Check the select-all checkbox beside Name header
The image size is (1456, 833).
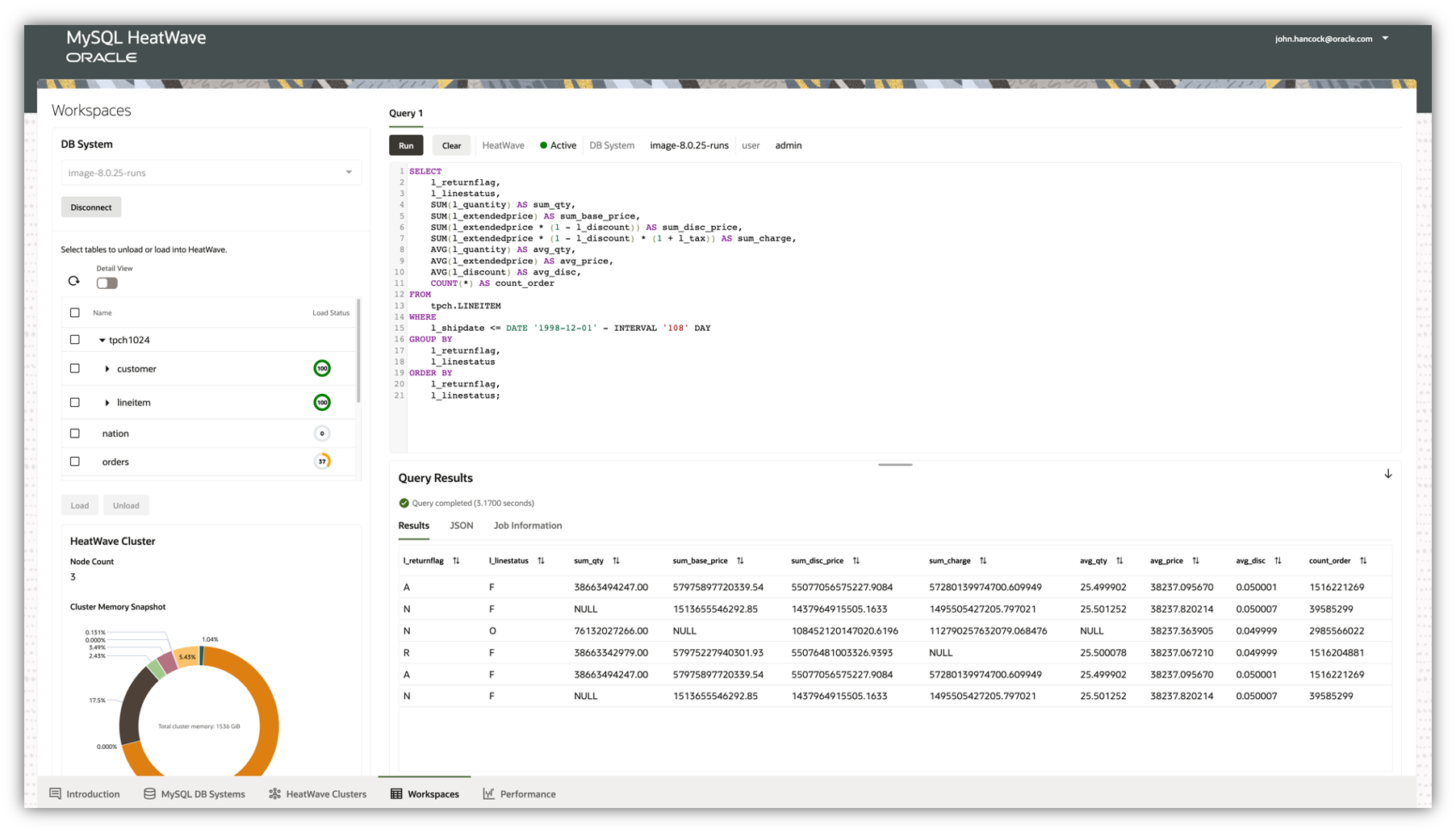pyautogui.click(x=74, y=312)
